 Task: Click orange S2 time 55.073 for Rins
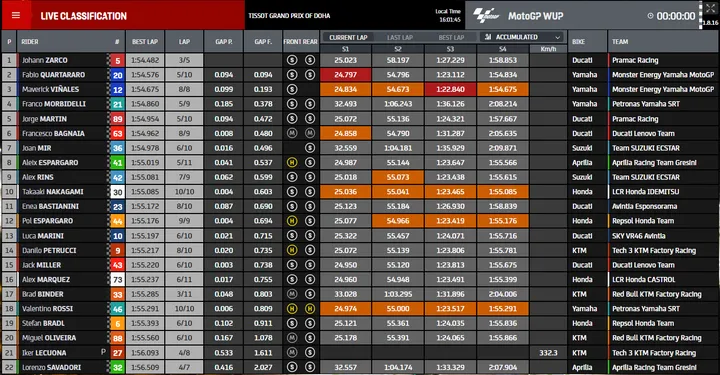click(x=398, y=177)
